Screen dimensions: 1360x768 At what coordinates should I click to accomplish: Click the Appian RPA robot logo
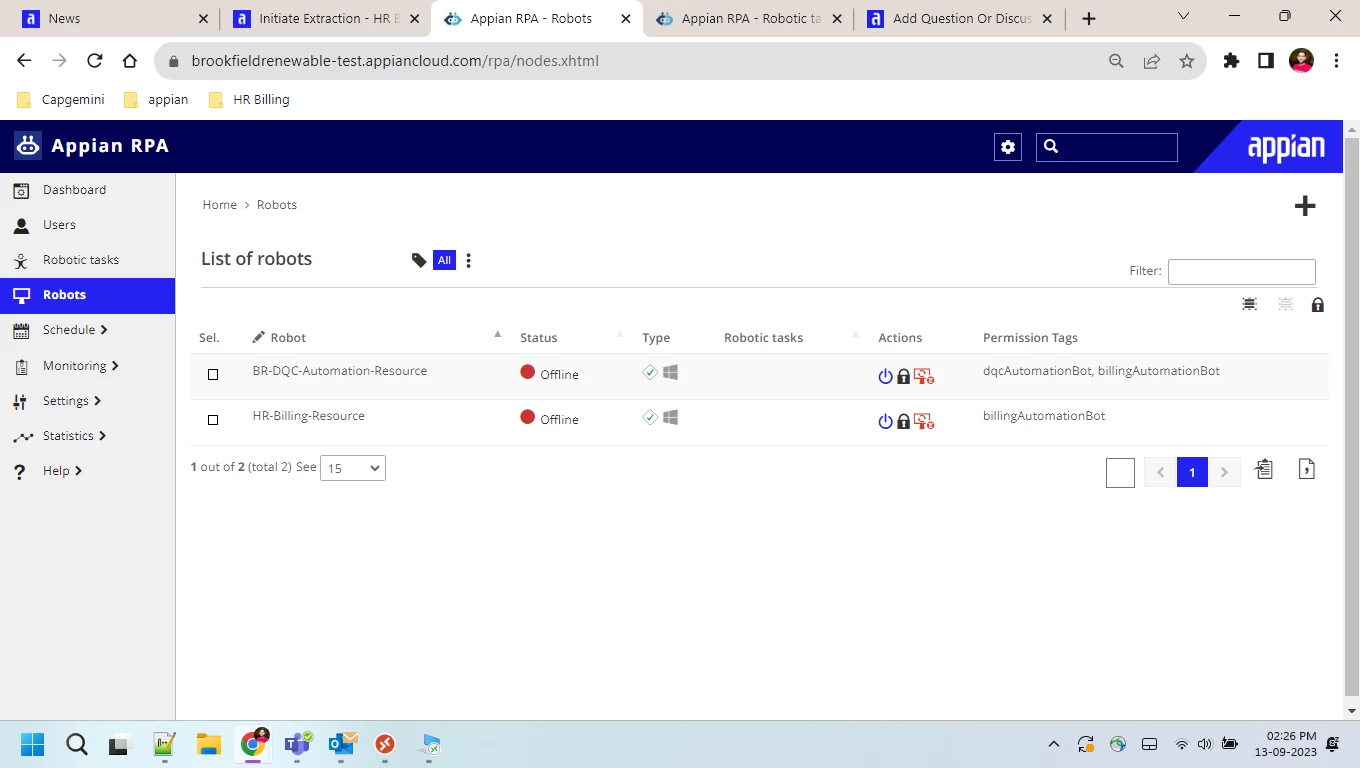(x=28, y=146)
